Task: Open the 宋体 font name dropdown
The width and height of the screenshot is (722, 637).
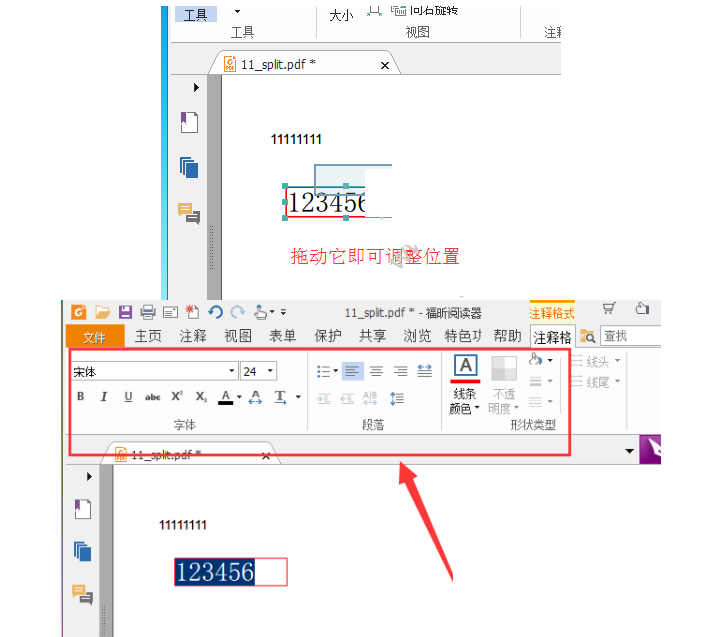Action: (x=232, y=371)
